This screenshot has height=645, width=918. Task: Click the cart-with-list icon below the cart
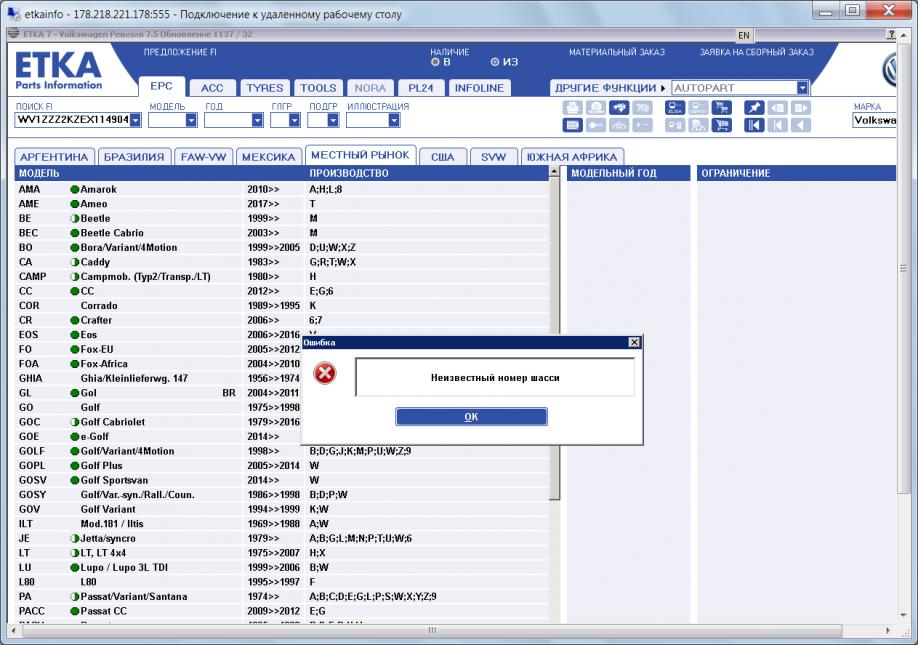[x=721, y=125]
